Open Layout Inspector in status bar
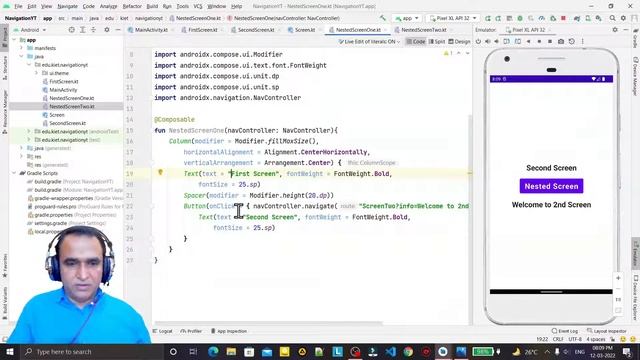The image size is (640, 360). tap(607, 331)
